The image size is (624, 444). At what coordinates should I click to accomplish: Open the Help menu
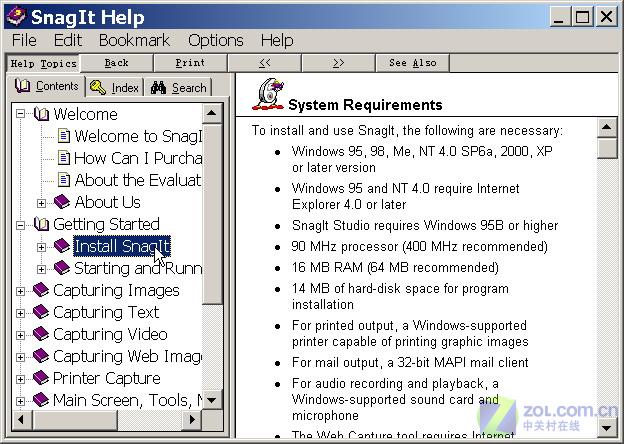277,40
